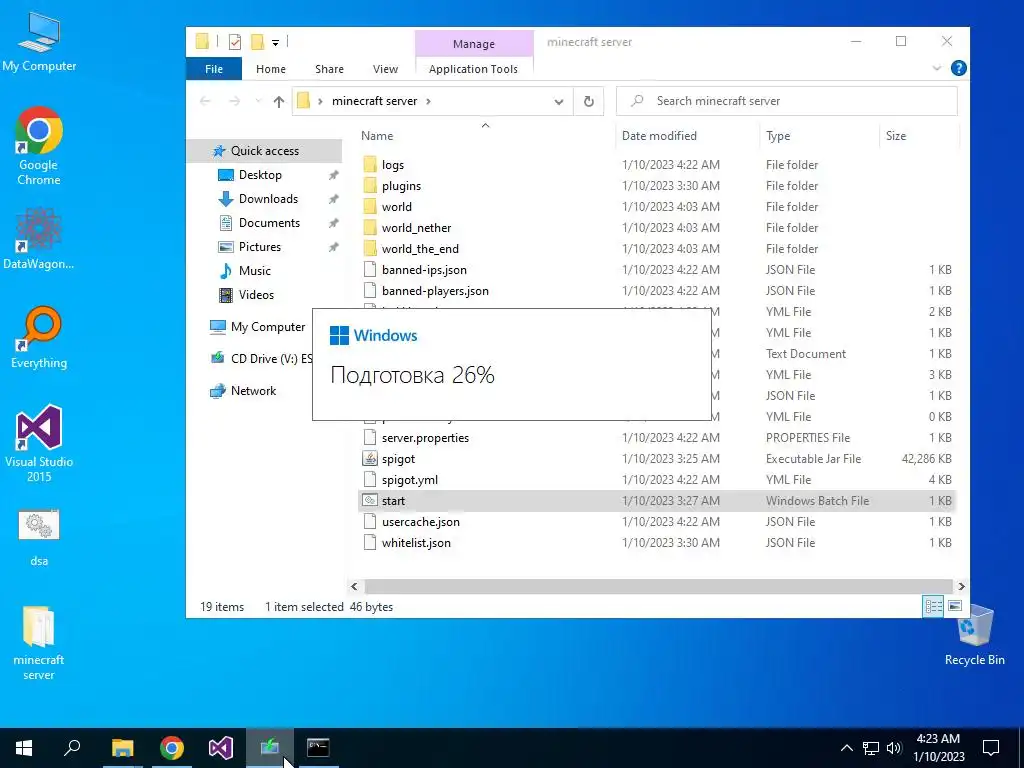Select Network in the navigation pane
This screenshot has height=768, width=1024.
click(253, 391)
